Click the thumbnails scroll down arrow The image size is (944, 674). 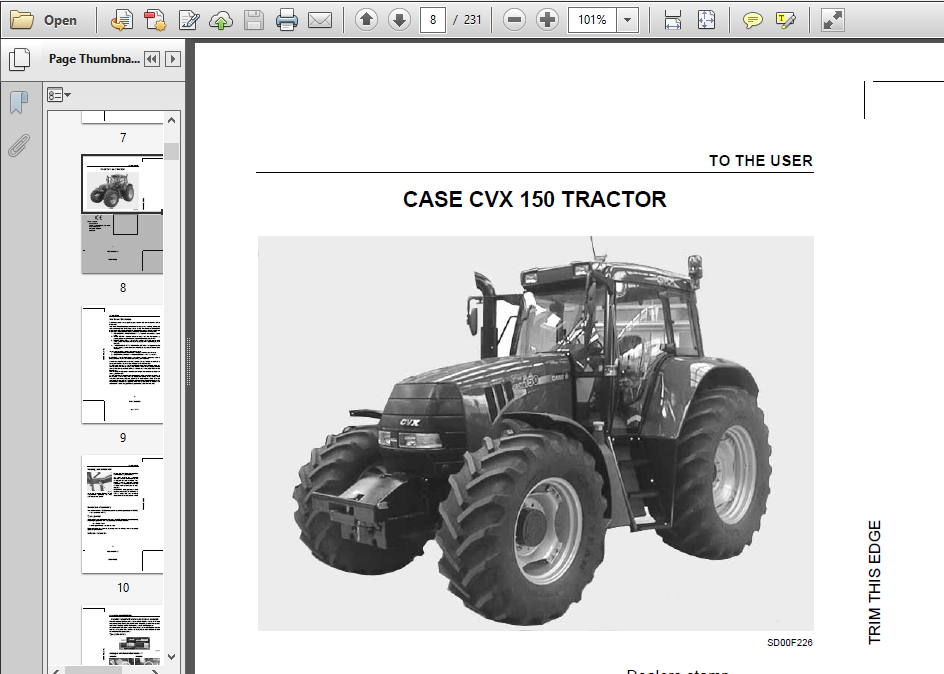pyautogui.click(x=172, y=657)
